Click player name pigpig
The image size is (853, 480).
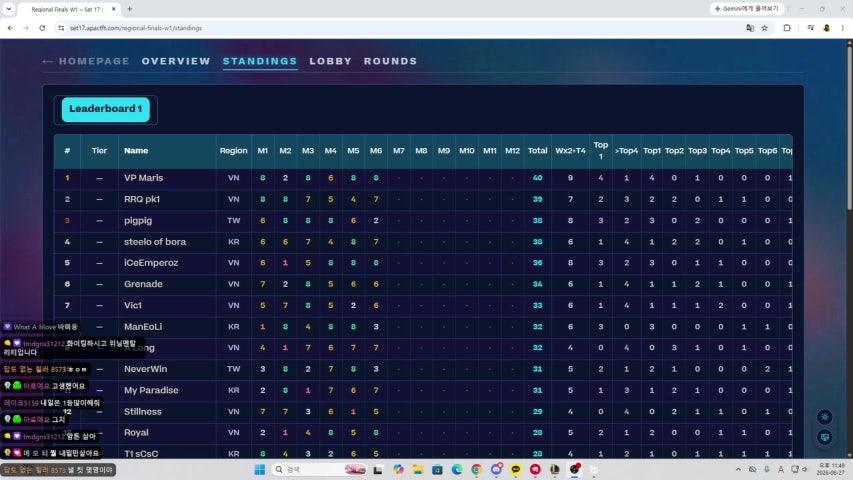(x=138, y=220)
